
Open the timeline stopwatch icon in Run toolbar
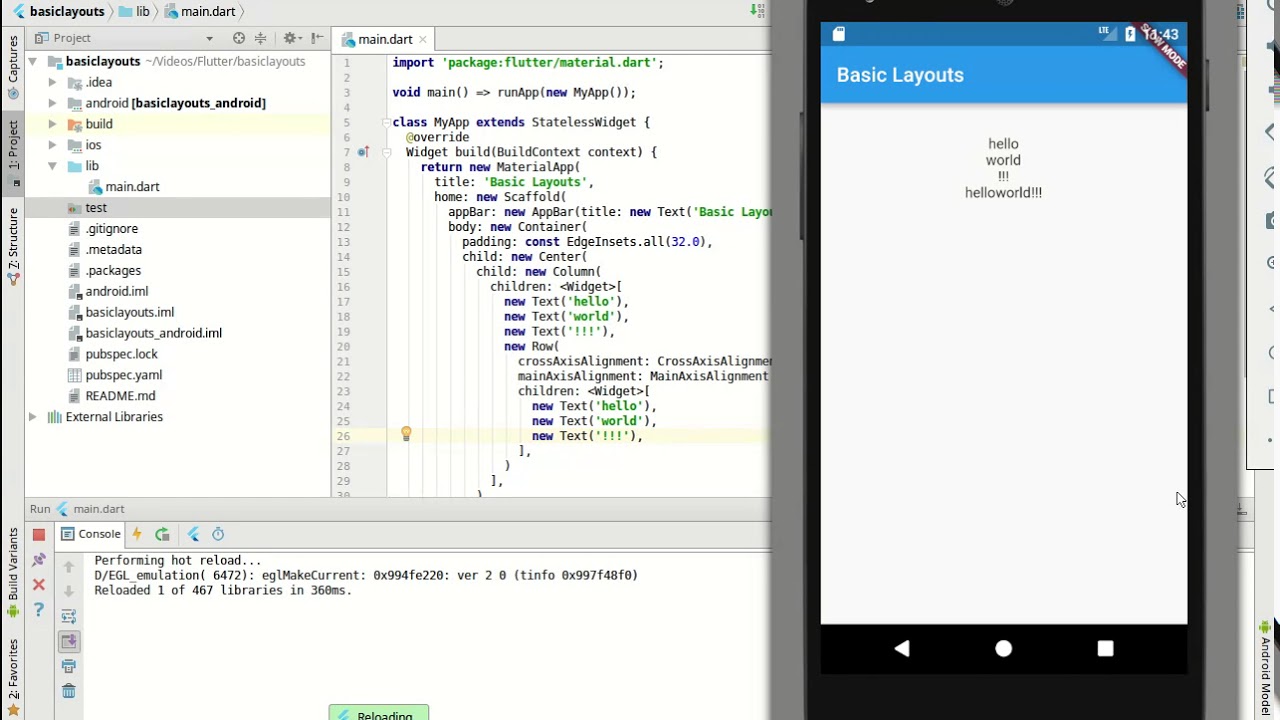pos(218,534)
